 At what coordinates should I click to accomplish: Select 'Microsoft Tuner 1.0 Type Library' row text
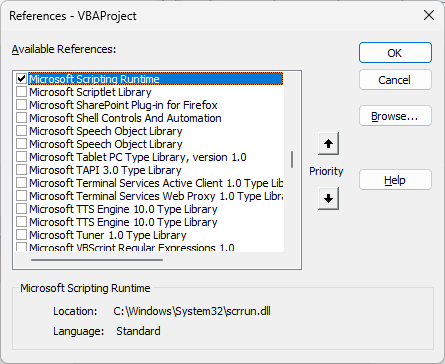pyautogui.click(x=108, y=235)
